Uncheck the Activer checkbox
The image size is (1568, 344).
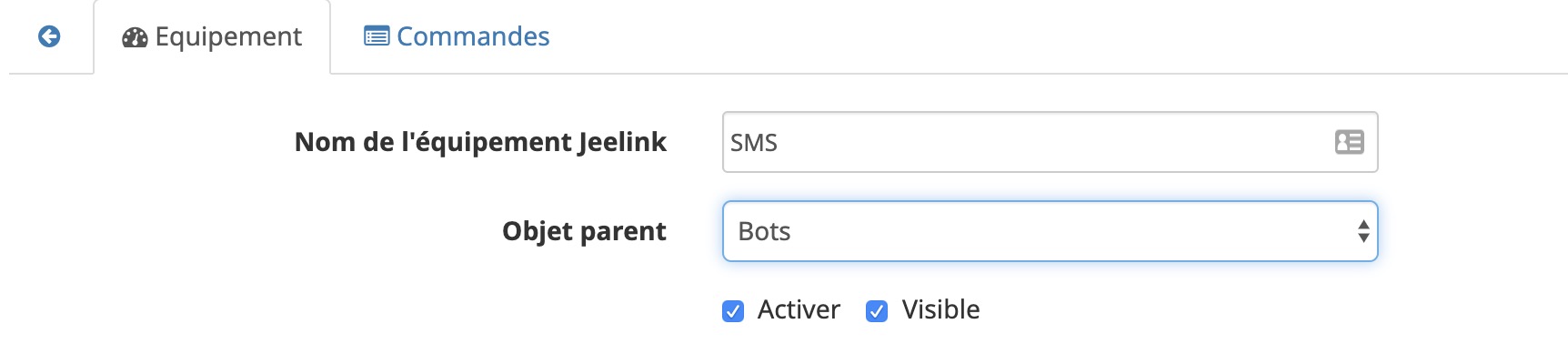(733, 311)
